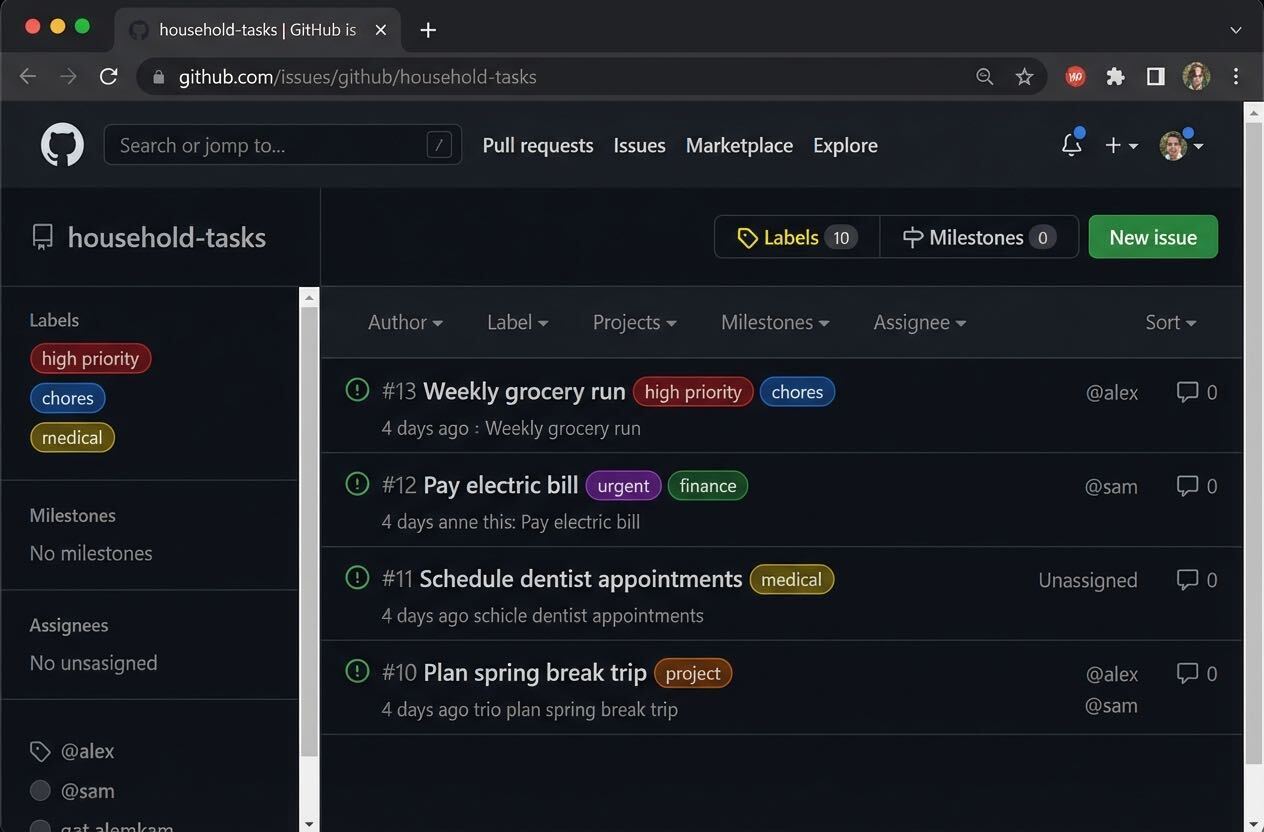Screen dimensions: 1264x832
Task: Expand the Author filter dropdown
Action: coord(405,322)
